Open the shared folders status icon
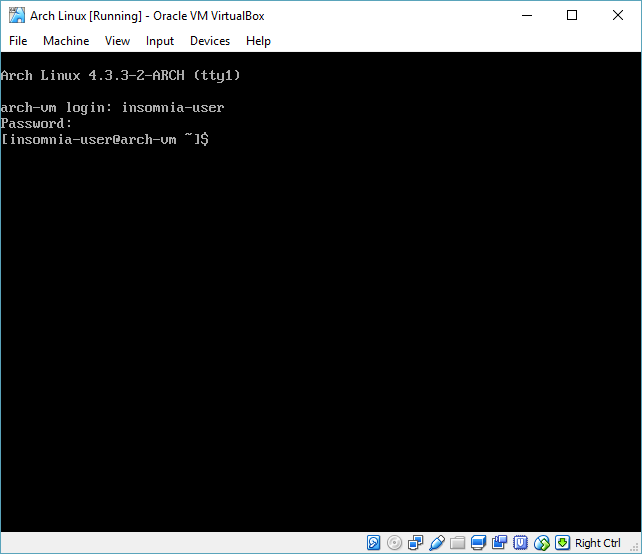This screenshot has width=642, height=554. tap(457, 543)
